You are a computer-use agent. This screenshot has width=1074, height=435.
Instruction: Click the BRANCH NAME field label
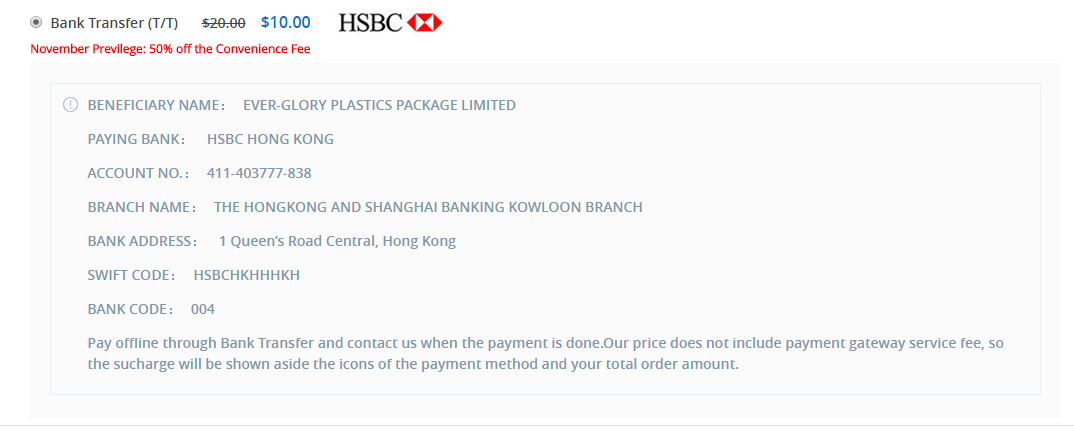[x=141, y=207]
